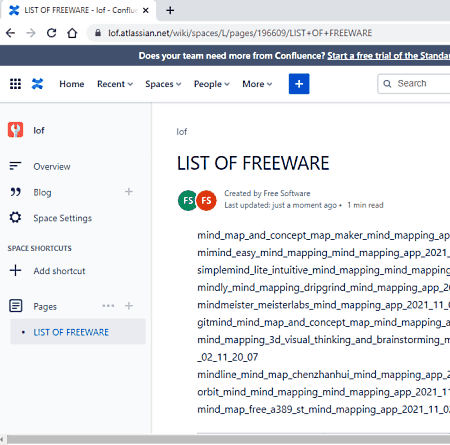Click the line starting mind_map_free_a389_st
Viewport: 450px width, 445px height.
tap(323, 409)
